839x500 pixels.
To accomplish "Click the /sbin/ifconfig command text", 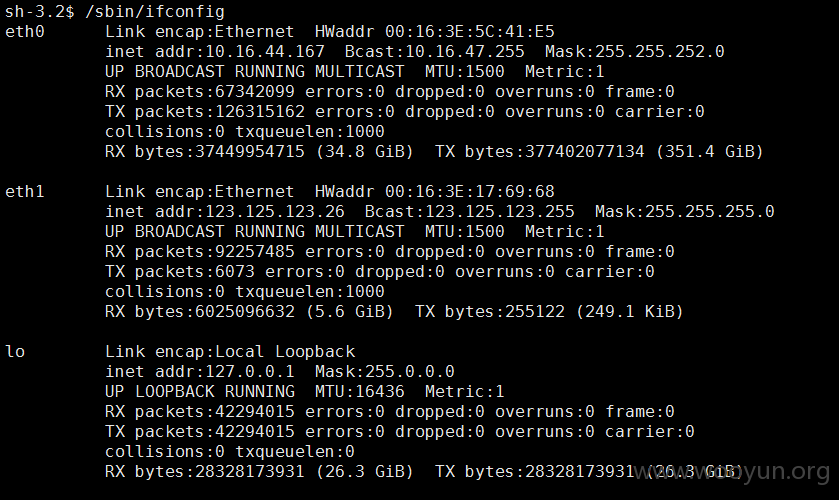I will click(x=155, y=12).
